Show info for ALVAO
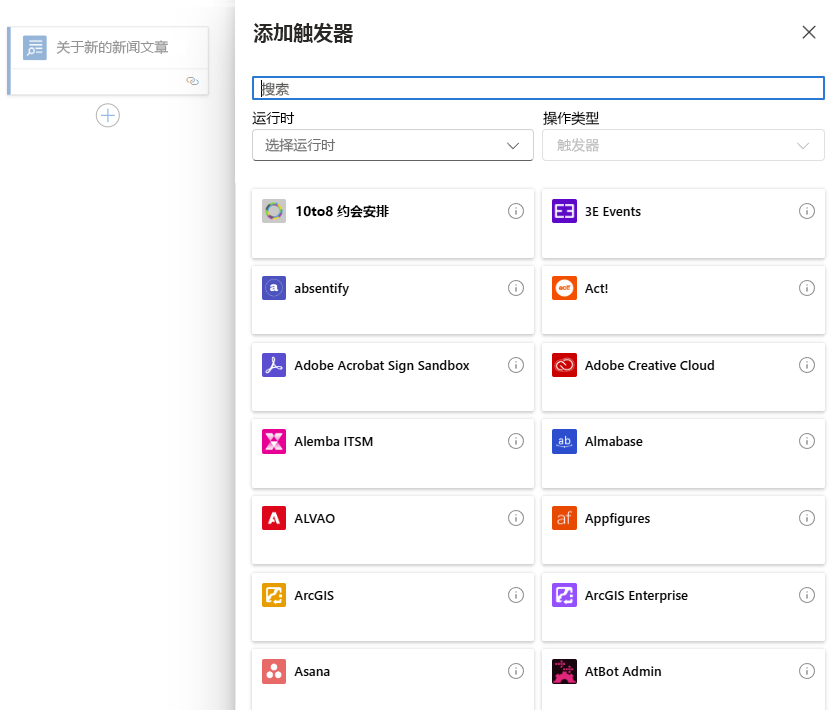Viewport: 840px width, 710px height. click(516, 518)
